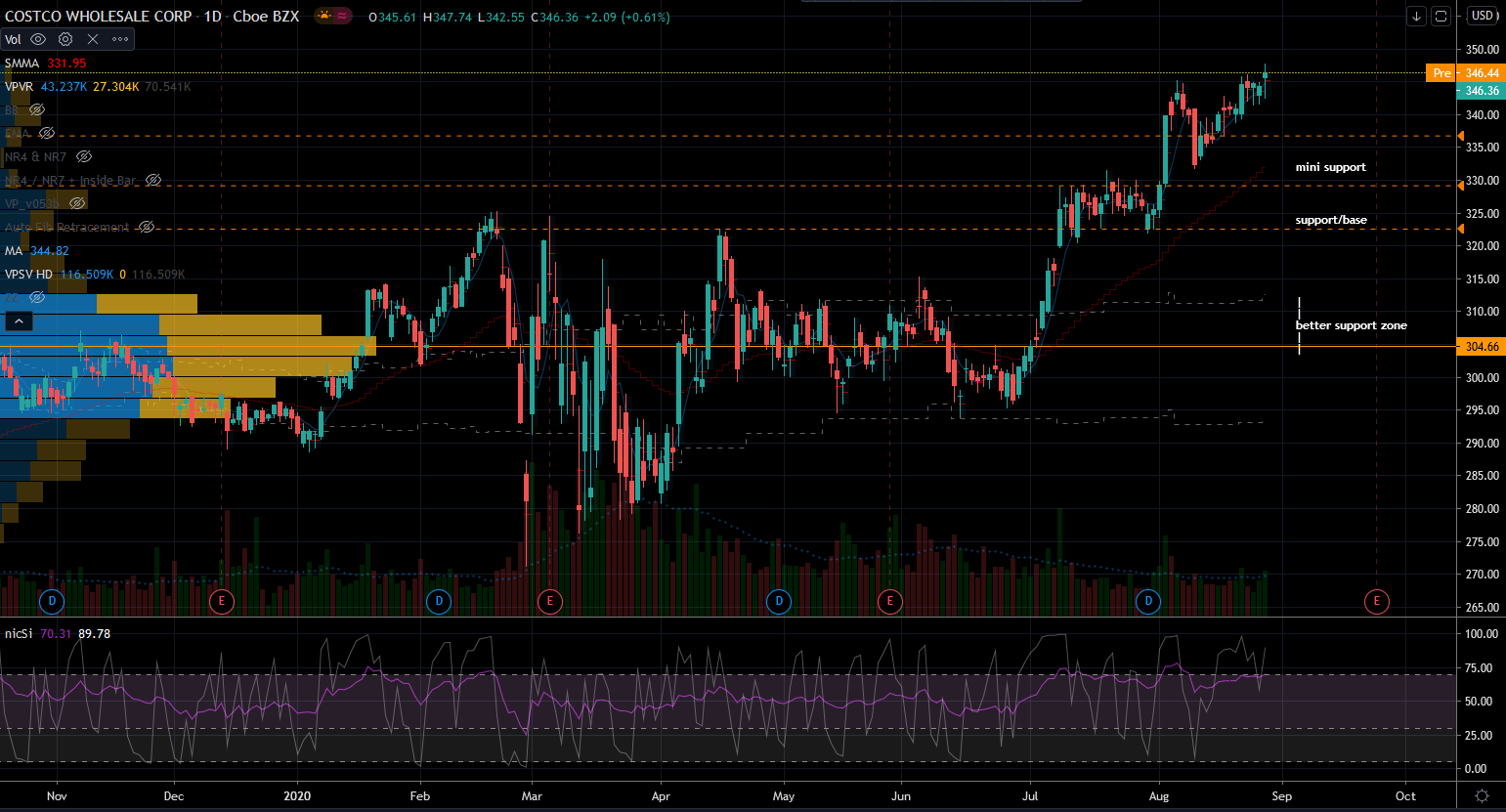Click the maximize pane bracket icon
The image size is (1506, 812).
click(1441, 16)
